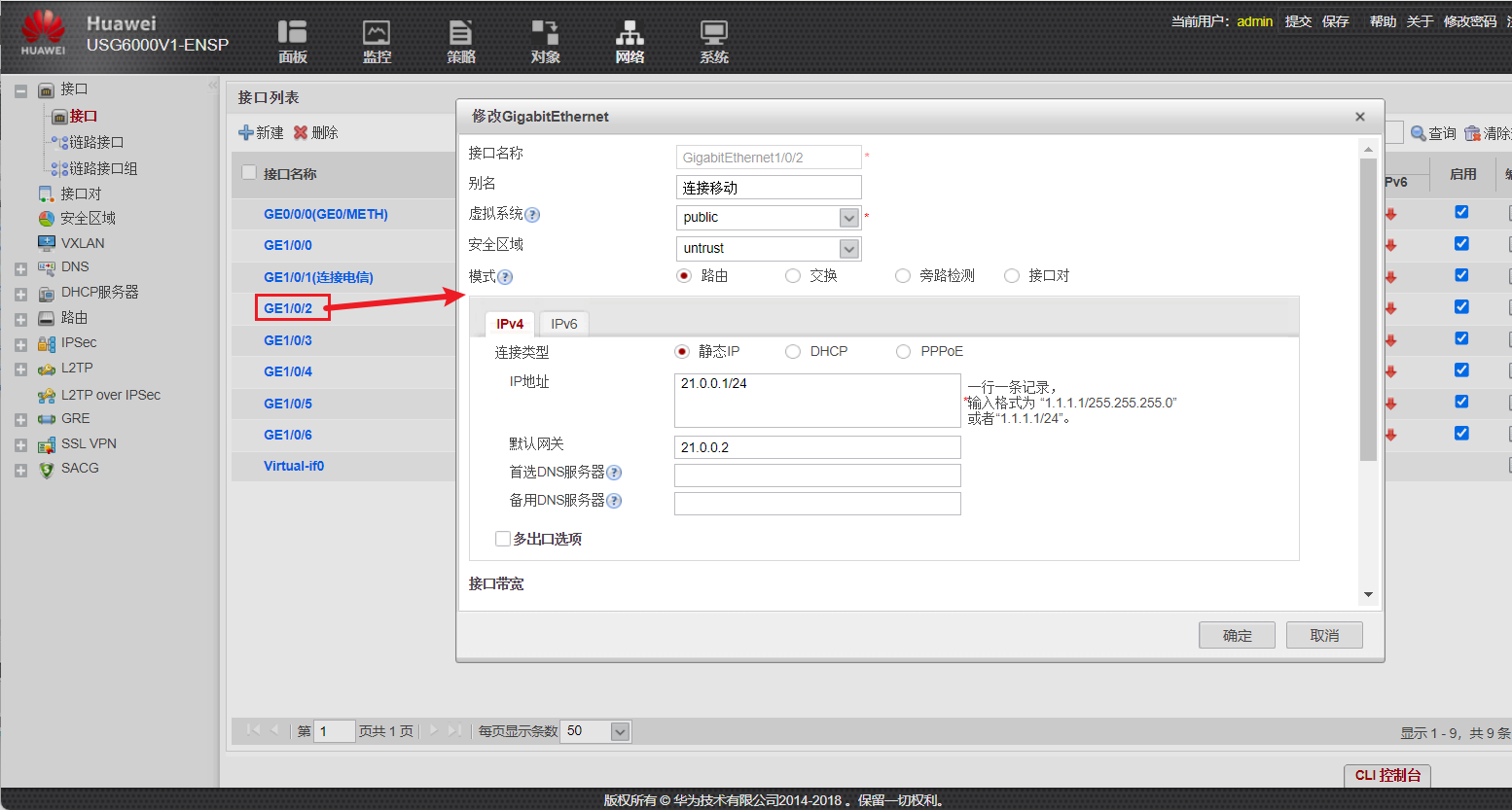
Task: Expand the DHCP服务器 tree node
Action: click(20, 294)
